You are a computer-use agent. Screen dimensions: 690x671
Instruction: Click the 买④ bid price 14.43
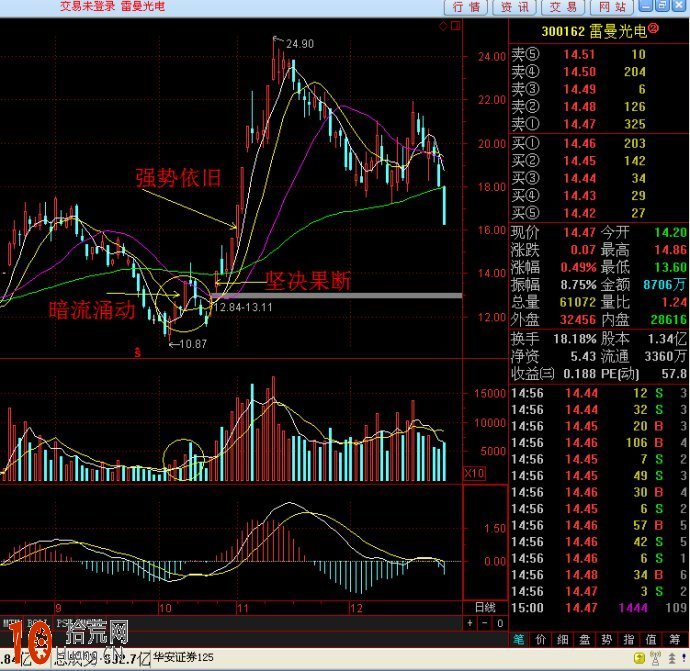click(x=579, y=196)
